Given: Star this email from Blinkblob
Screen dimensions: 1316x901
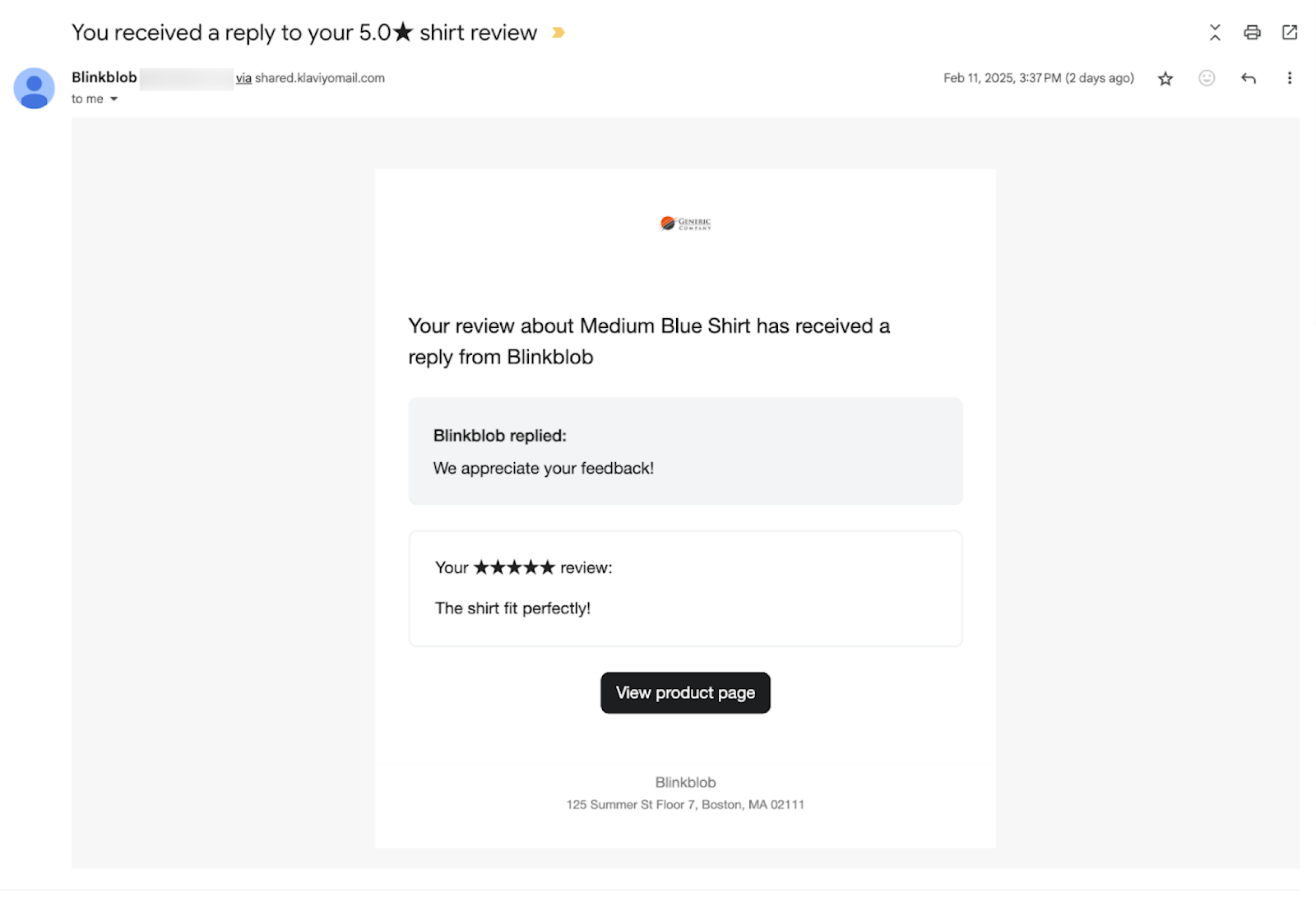Looking at the screenshot, I should 1165,78.
